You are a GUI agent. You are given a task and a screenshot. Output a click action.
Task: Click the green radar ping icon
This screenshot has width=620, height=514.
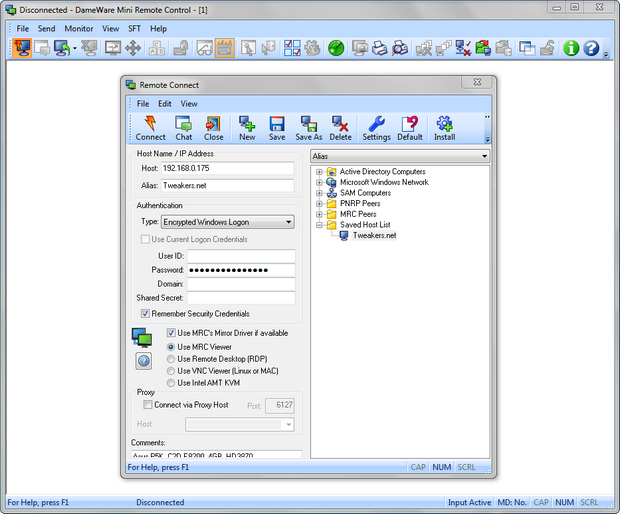336,48
